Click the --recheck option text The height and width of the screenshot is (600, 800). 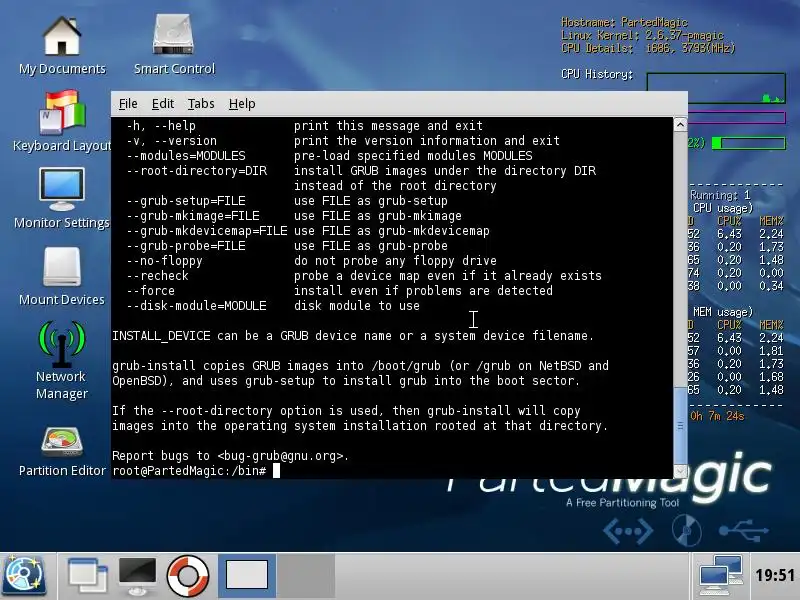[x=158, y=276]
